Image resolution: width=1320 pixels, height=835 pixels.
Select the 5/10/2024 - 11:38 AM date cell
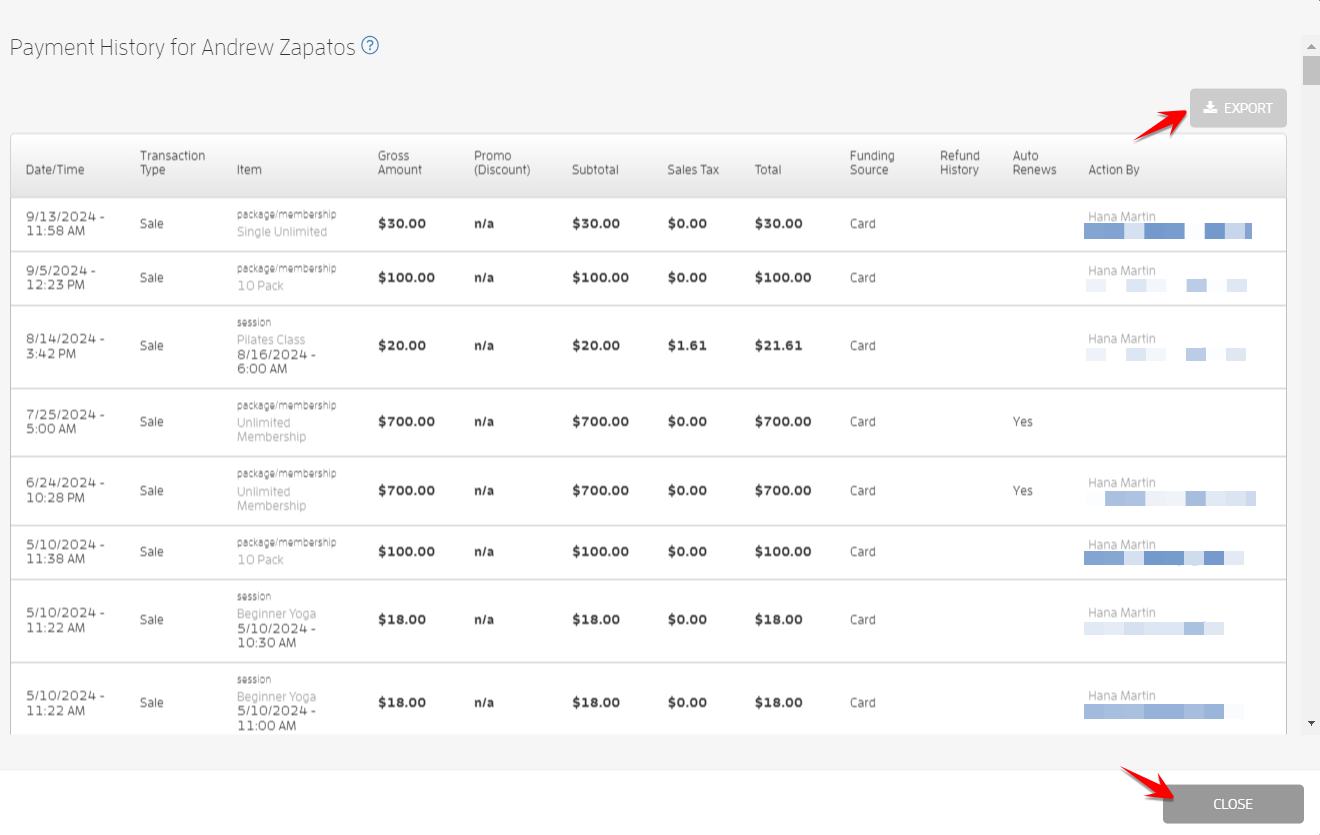[x=65, y=552]
